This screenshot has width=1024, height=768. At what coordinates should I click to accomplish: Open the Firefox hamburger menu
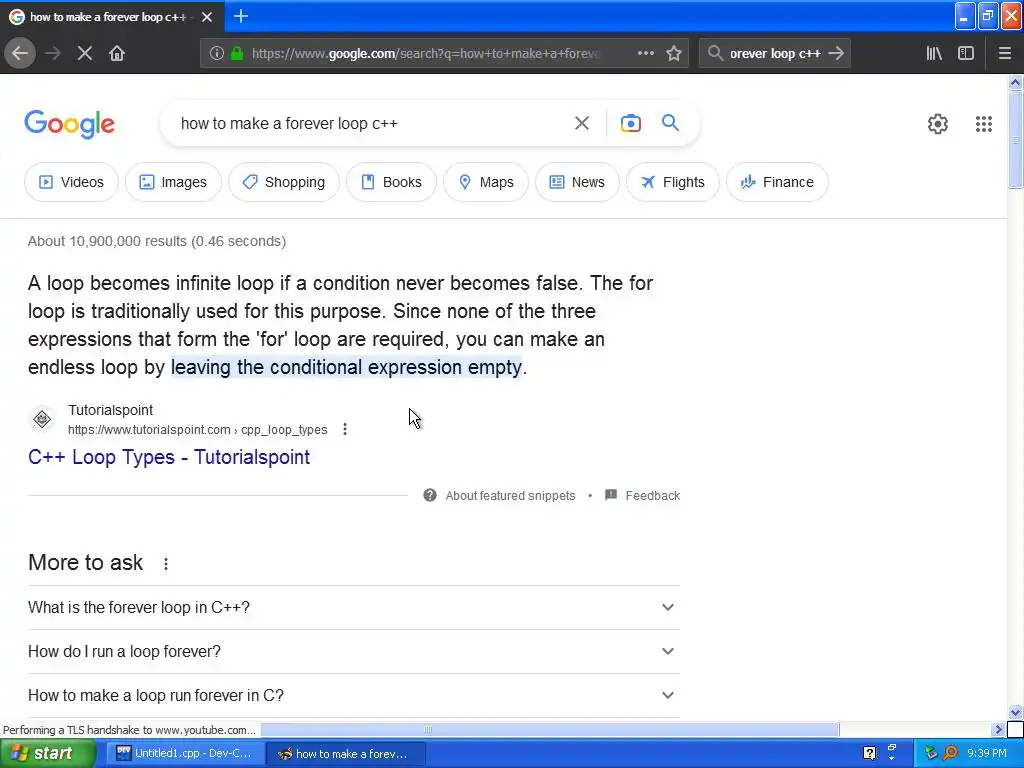[1005, 54]
